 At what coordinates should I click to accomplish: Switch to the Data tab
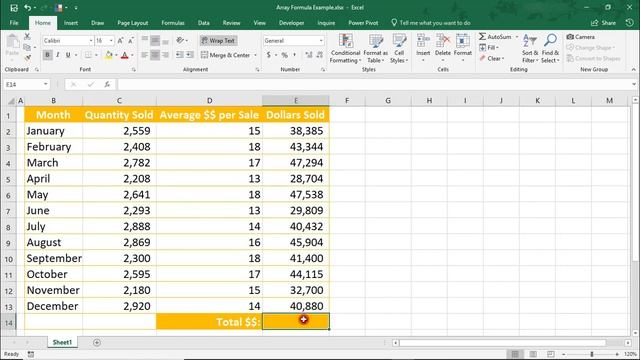pyautogui.click(x=204, y=23)
